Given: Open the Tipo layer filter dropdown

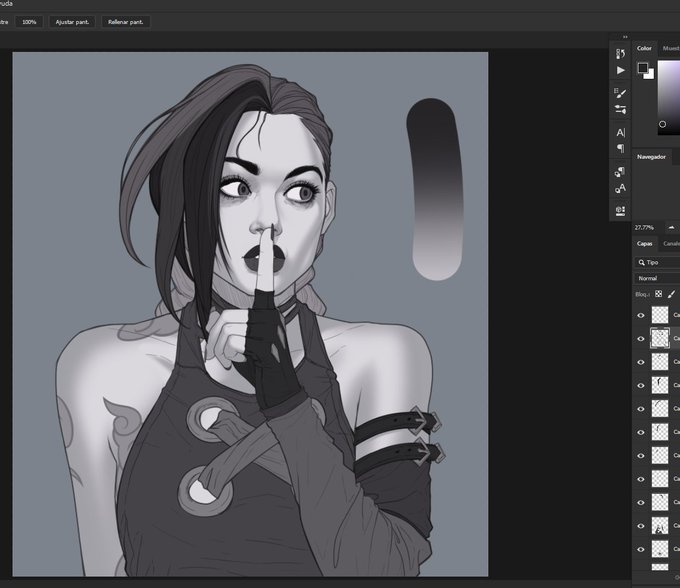Looking at the screenshot, I should pyautogui.click(x=657, y=262).
